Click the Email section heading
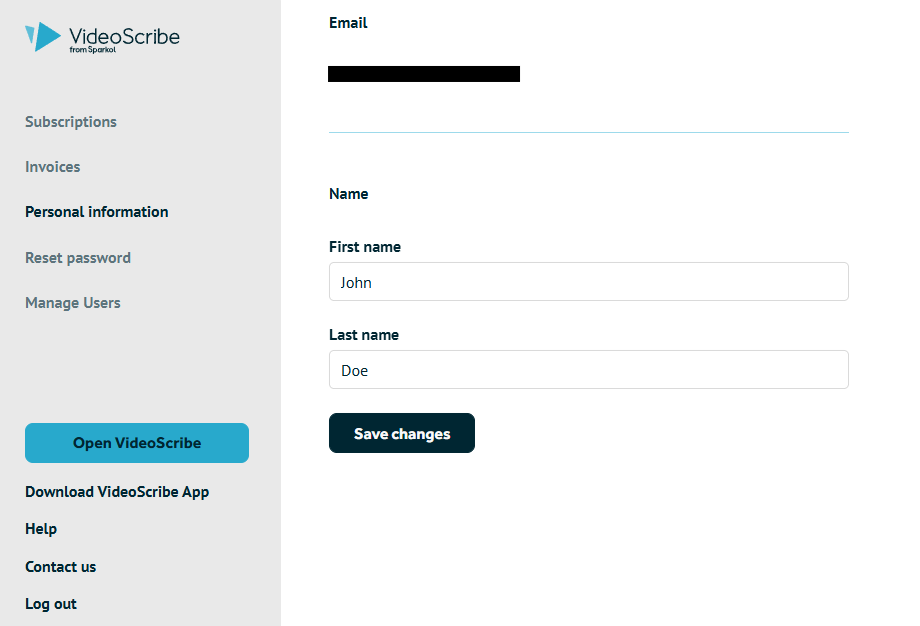 coord(348,23)
